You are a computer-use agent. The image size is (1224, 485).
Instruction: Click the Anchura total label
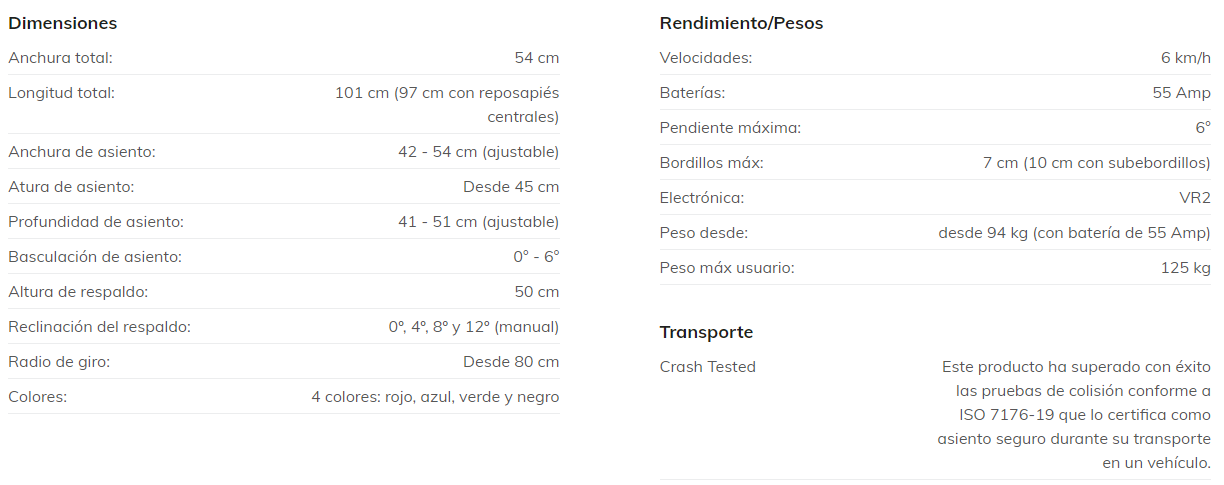point(60,58)
